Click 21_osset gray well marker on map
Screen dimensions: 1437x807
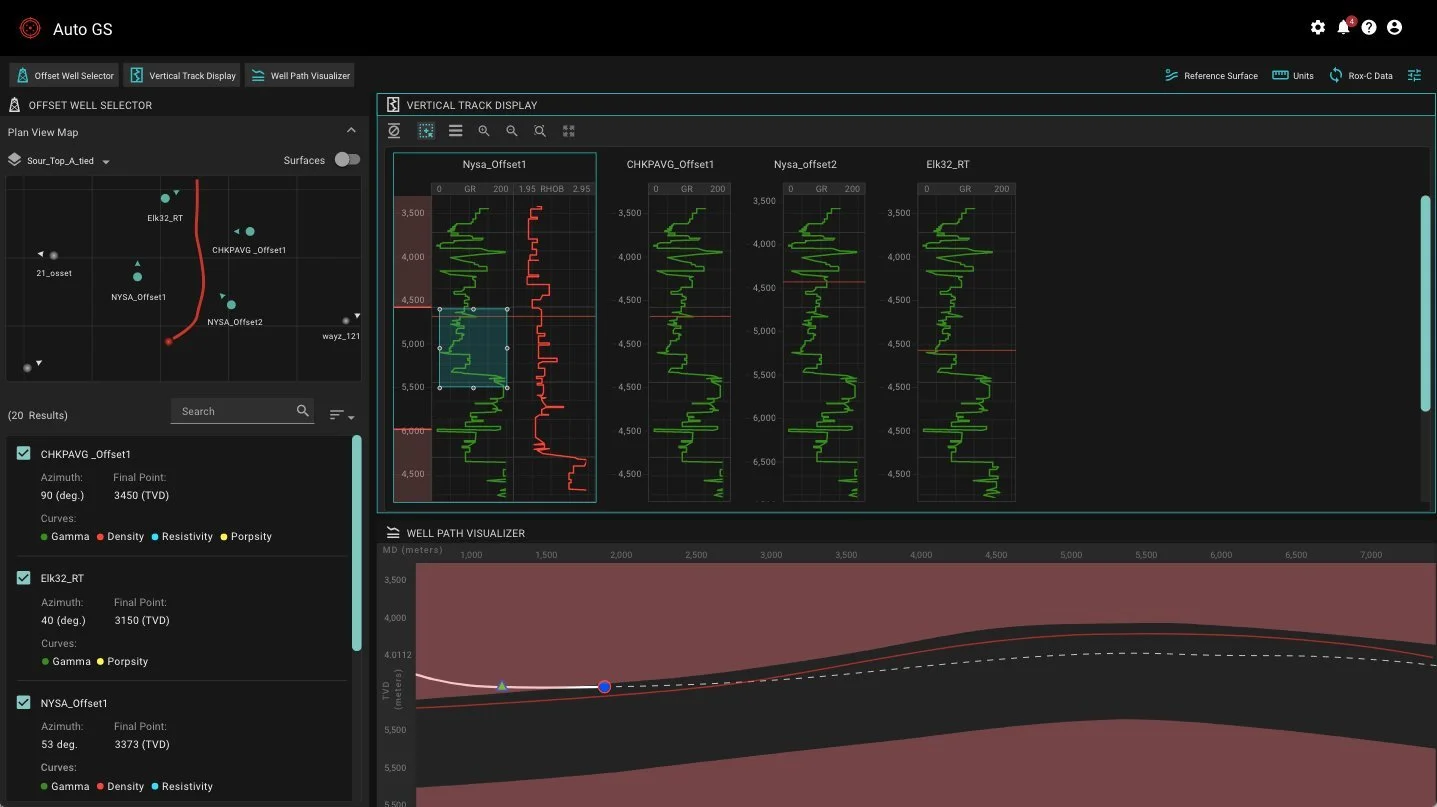[x=54, y=256]
